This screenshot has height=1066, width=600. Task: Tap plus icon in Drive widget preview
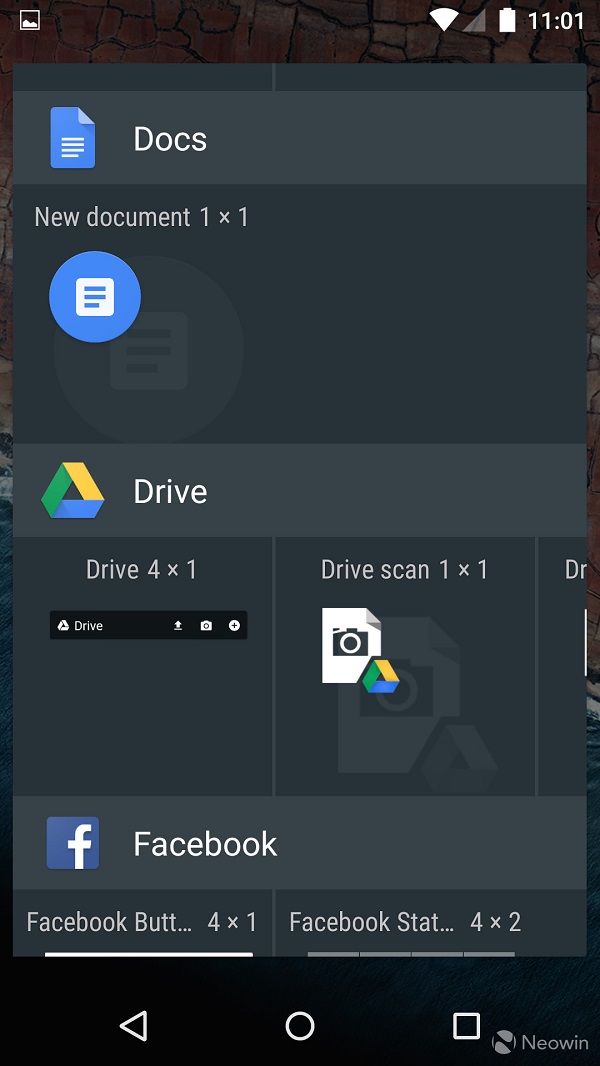[x=234, y=625]
